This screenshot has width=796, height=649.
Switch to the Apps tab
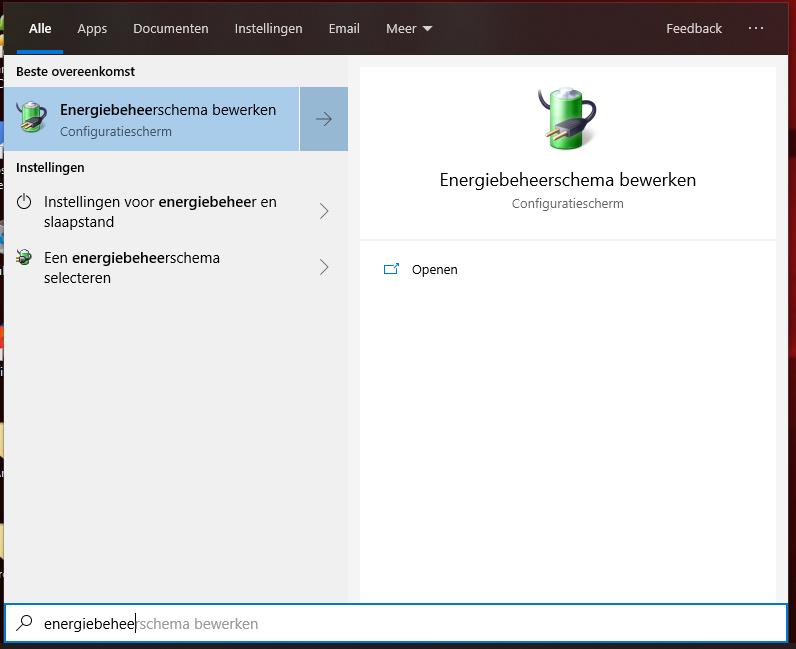92,28
